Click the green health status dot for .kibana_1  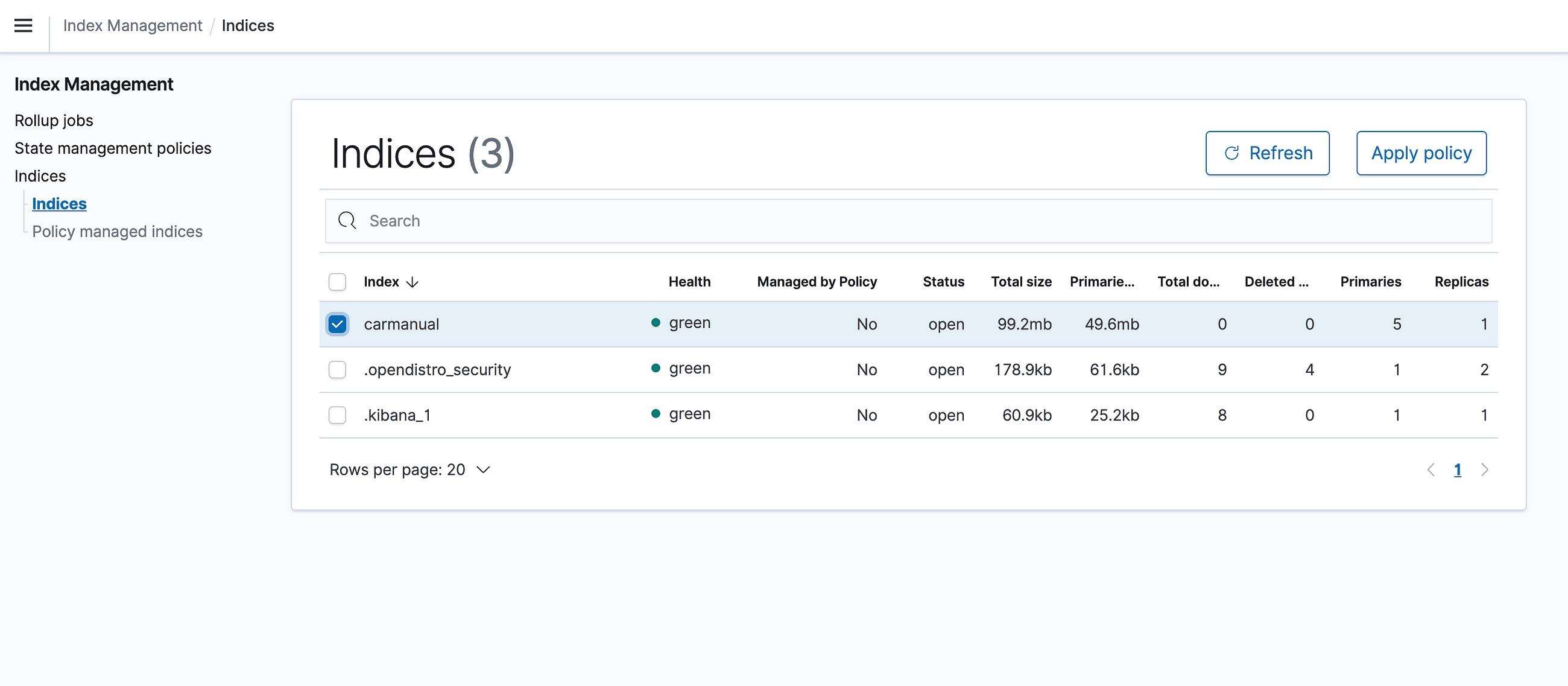tap(655, 413)
